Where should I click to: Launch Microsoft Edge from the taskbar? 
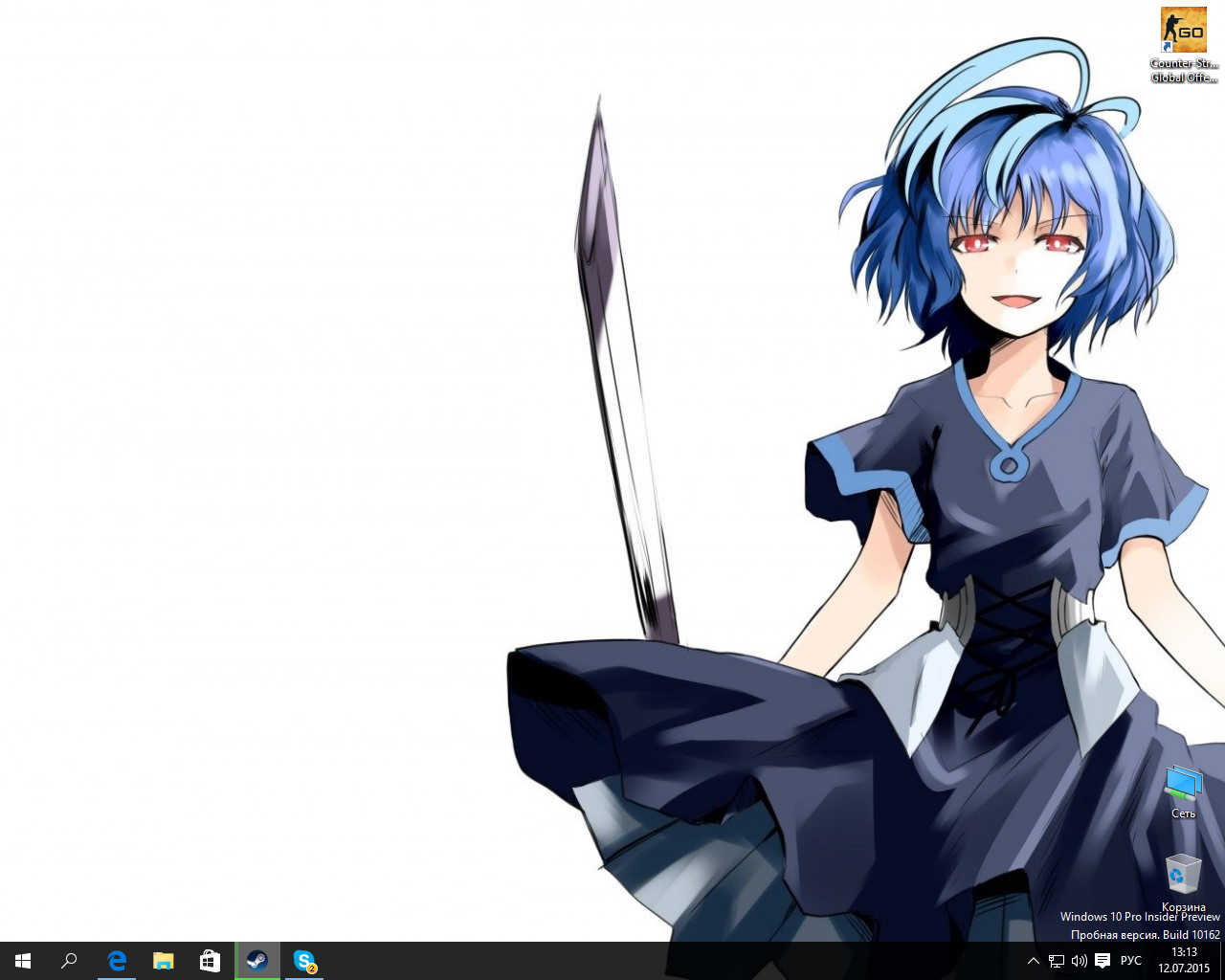pyautogui.click(x=117, y=961)
